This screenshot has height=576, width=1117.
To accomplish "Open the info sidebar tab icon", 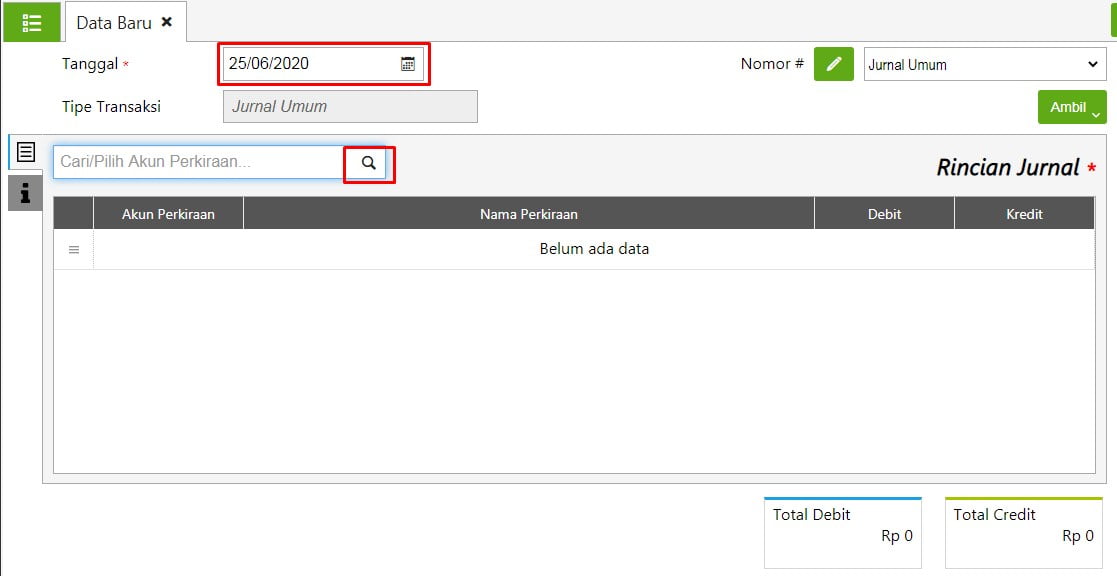I will click(25, 192).
